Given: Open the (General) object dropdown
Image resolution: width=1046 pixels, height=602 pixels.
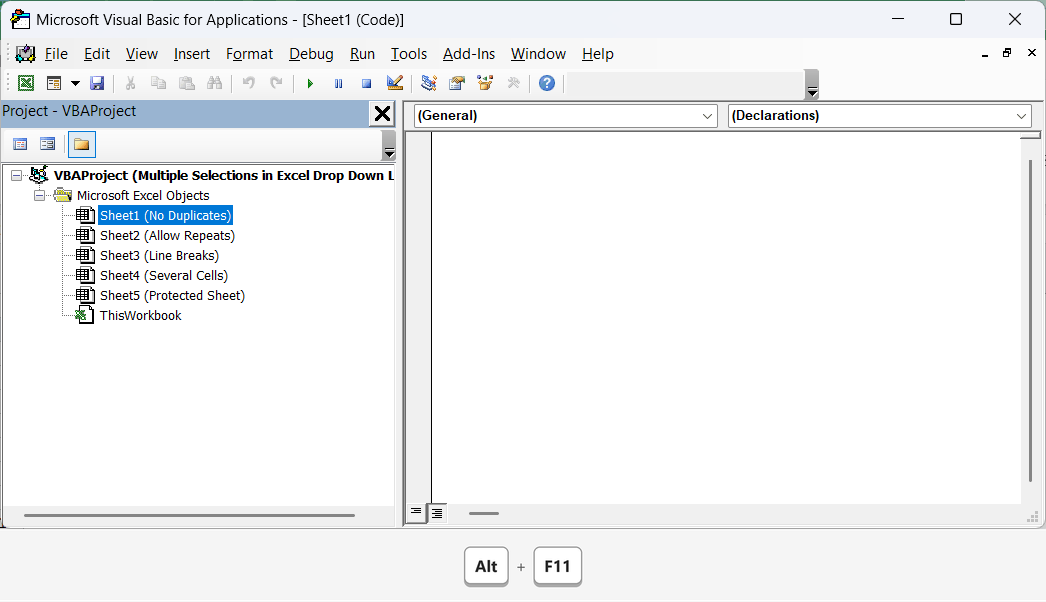Looking at the screenshot, I should coord(566,115).
